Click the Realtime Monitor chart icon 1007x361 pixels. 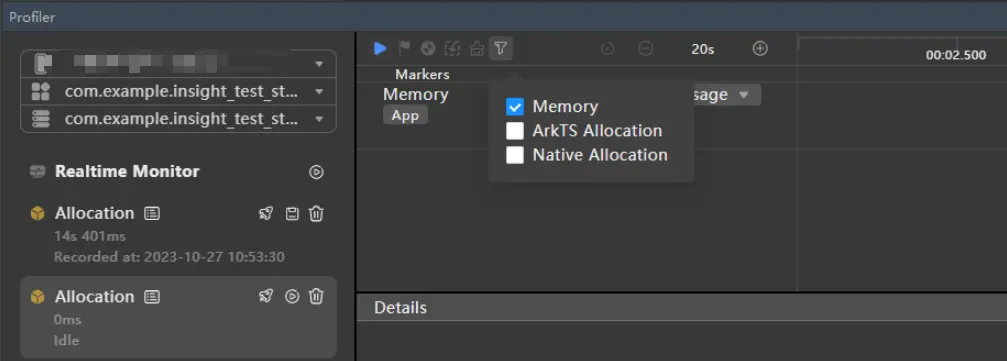coord(38,172)
